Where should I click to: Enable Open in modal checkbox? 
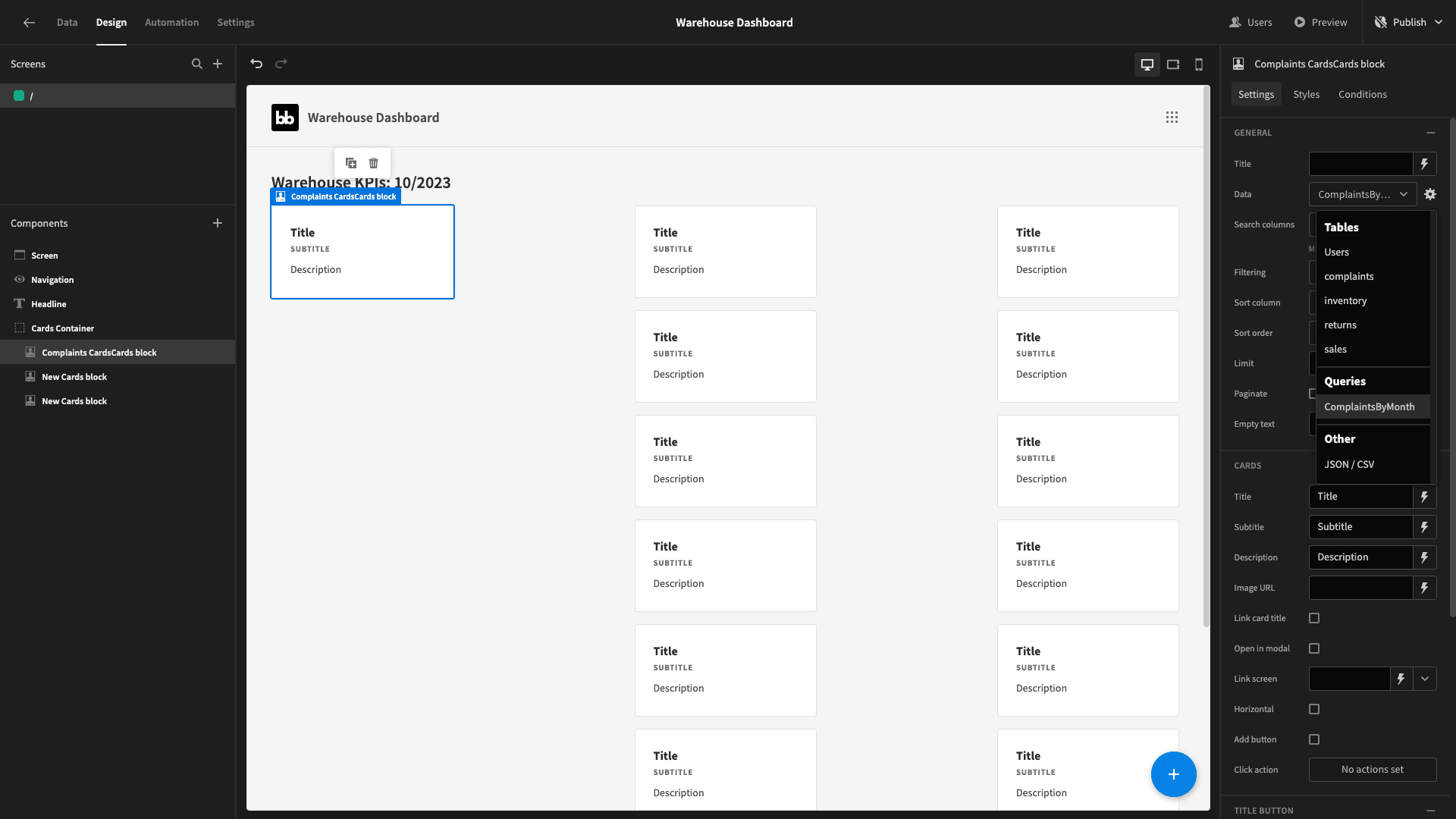pos(1314,648)
